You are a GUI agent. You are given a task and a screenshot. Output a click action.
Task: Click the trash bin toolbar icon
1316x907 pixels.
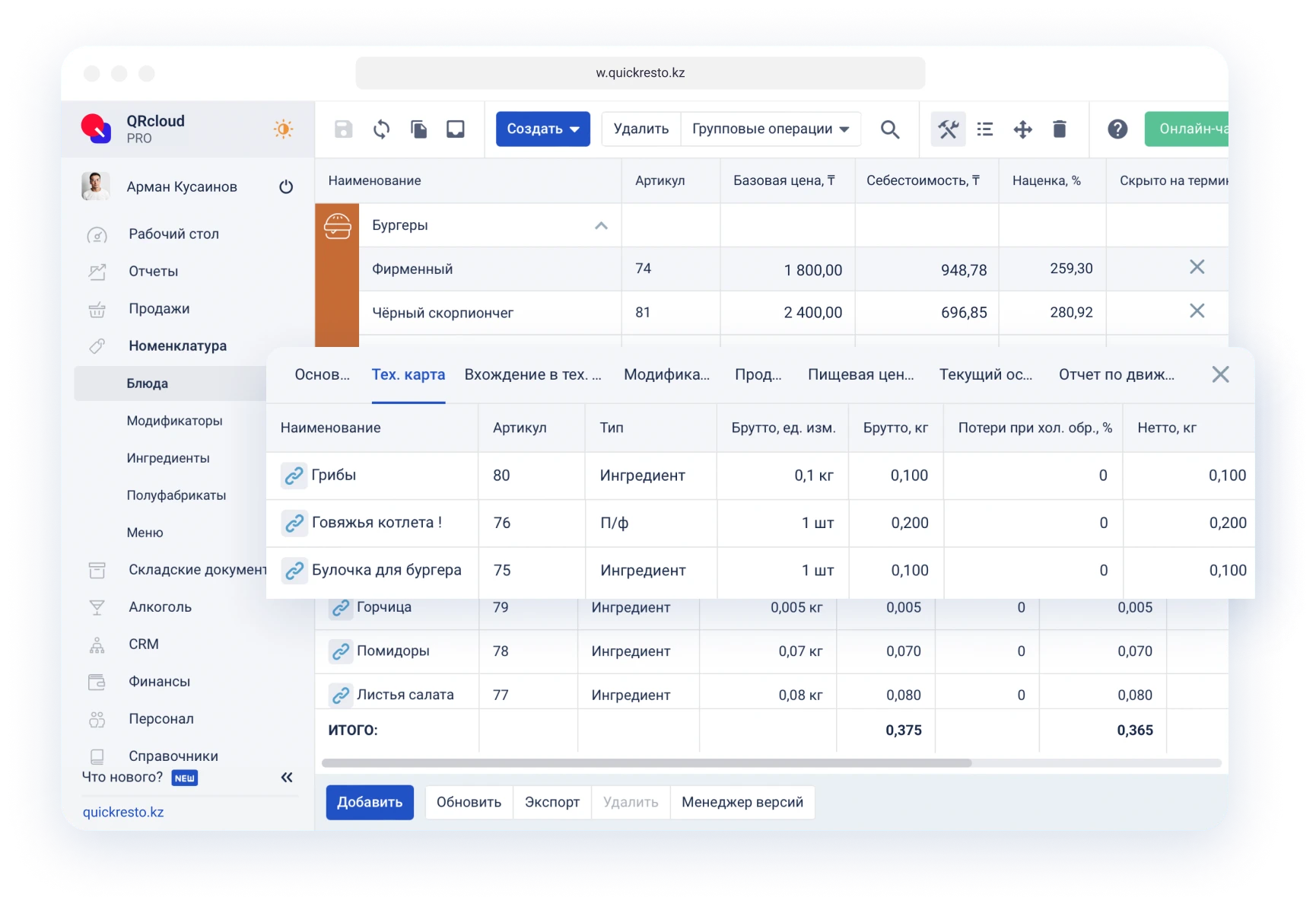pos(1059,129)
